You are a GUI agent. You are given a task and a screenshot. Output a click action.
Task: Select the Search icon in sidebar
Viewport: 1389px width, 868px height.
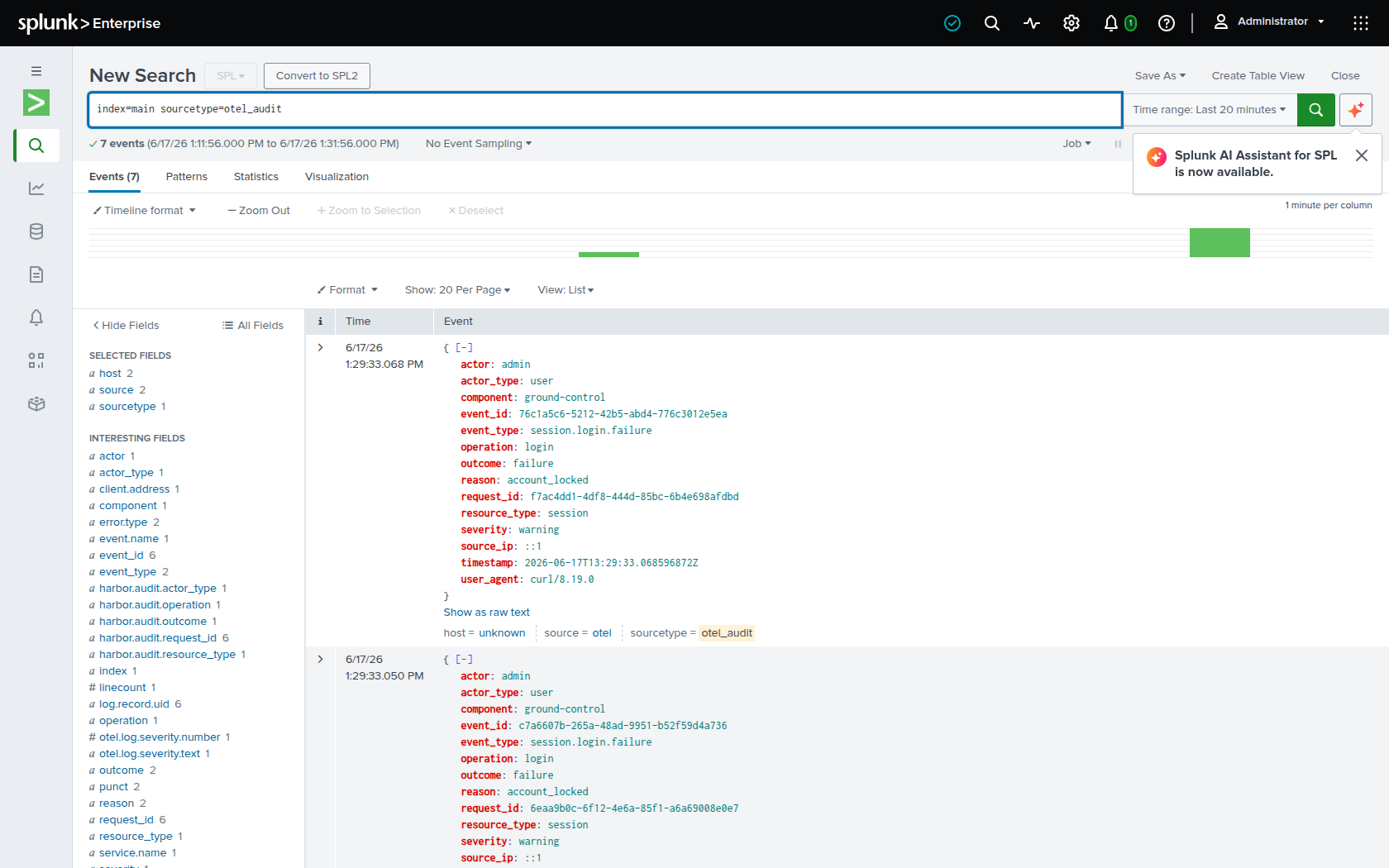coord(36,145)
